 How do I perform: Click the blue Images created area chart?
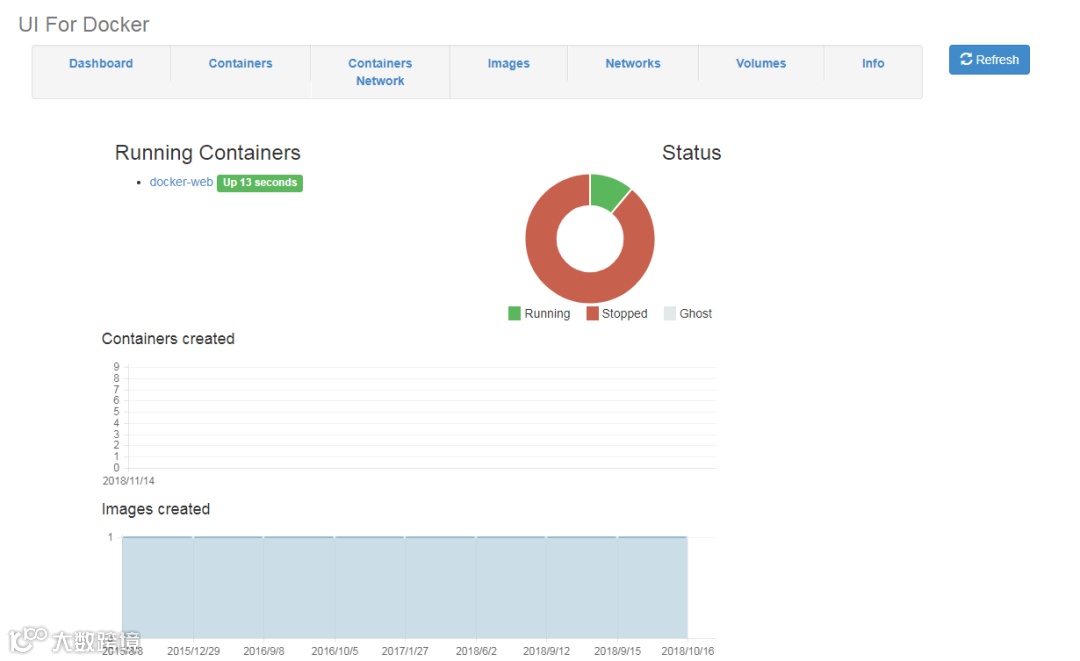[405, 587]
